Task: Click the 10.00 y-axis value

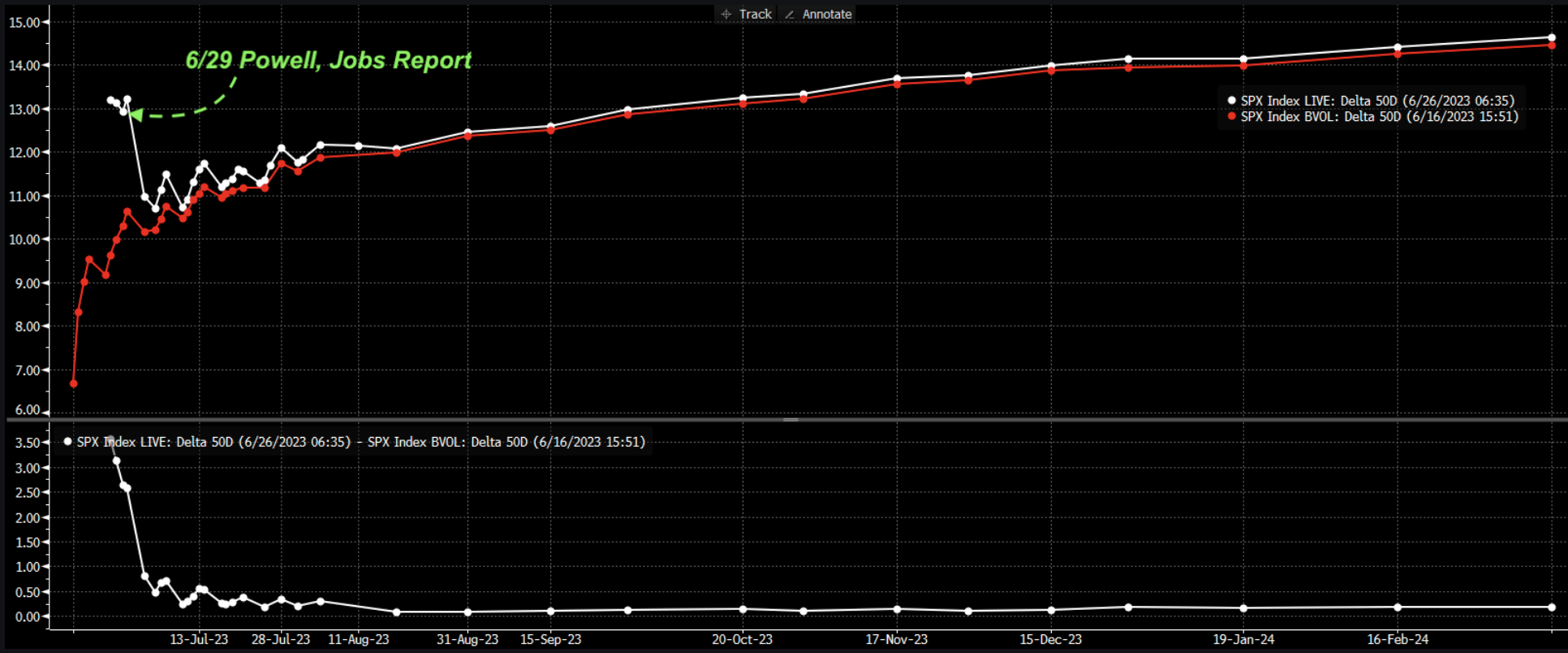Action: pos(24,240)
